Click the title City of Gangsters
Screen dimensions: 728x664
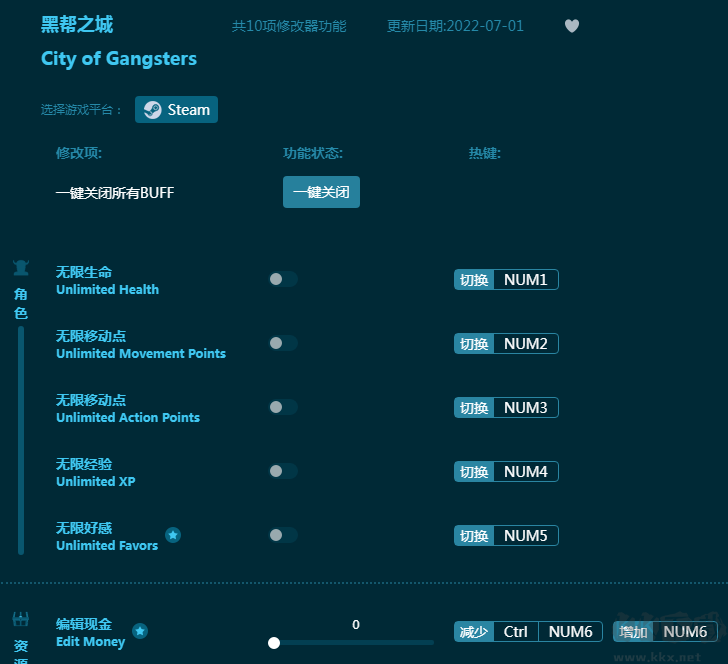tap(119, 59)
